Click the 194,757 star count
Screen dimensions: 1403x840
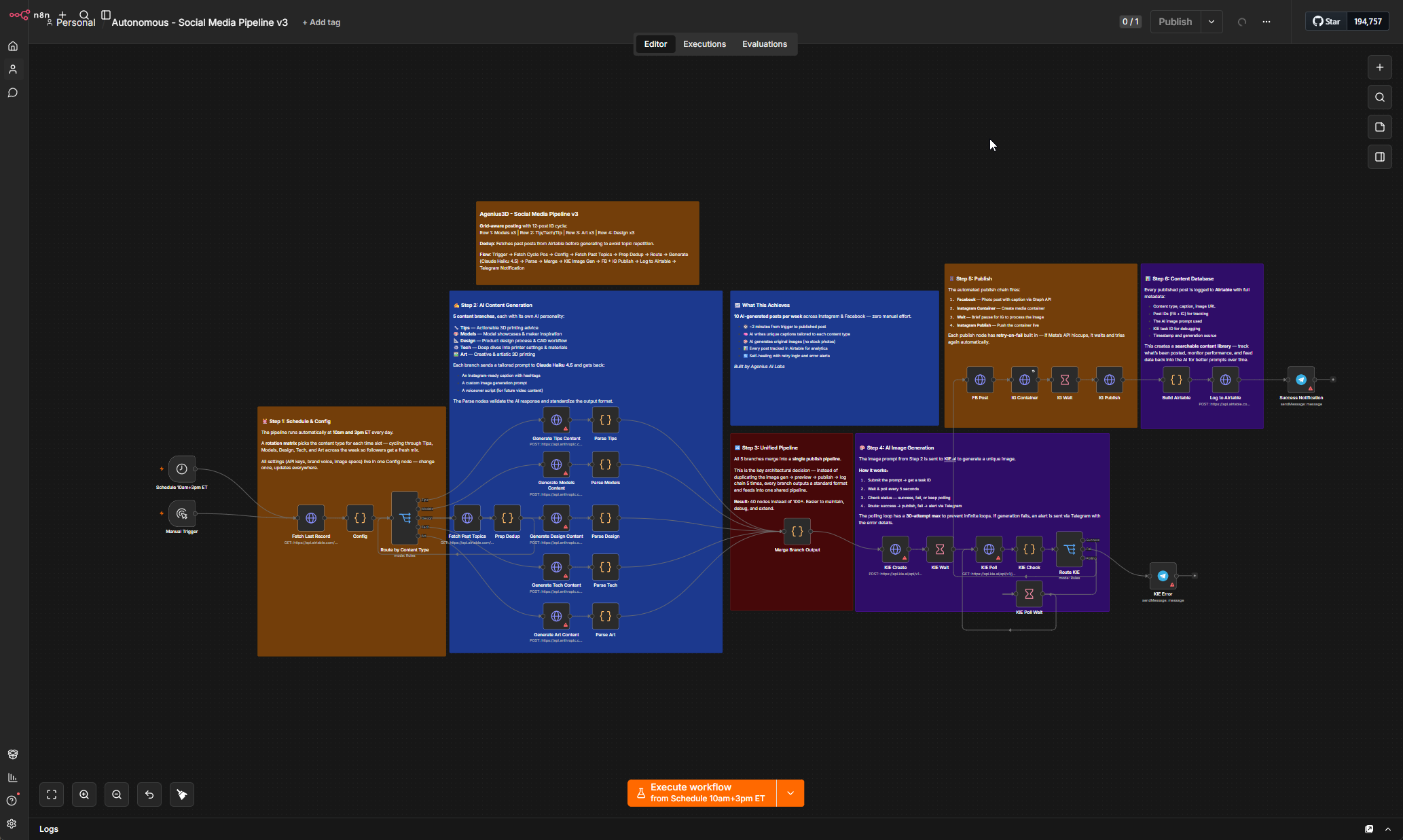(1368, 22)
